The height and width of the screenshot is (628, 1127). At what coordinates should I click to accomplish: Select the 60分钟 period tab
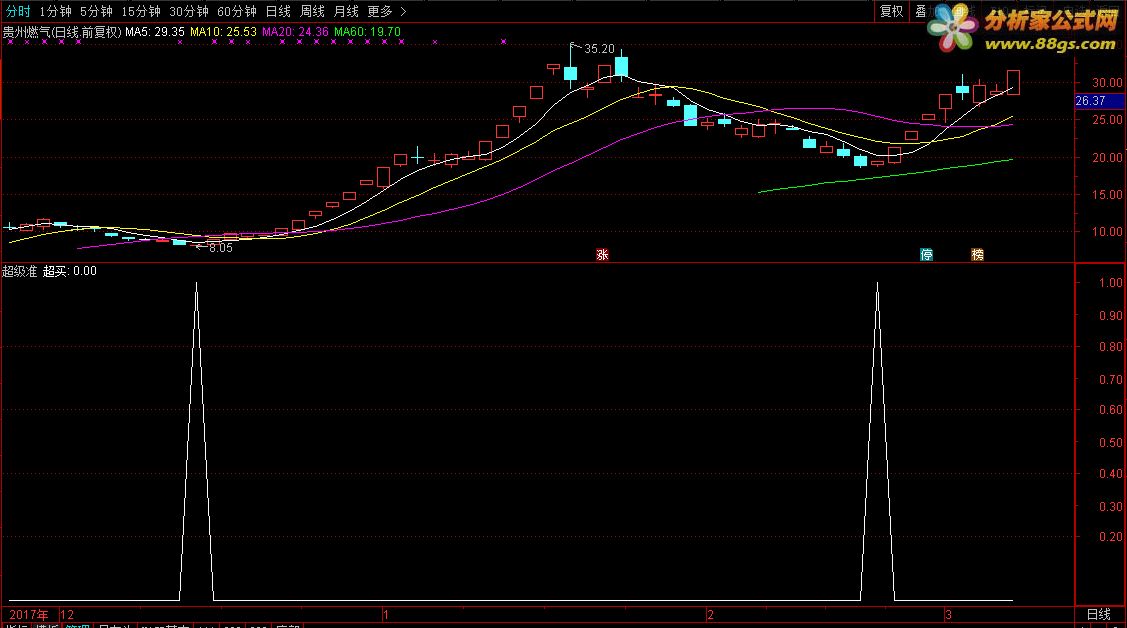pos(237,11)
